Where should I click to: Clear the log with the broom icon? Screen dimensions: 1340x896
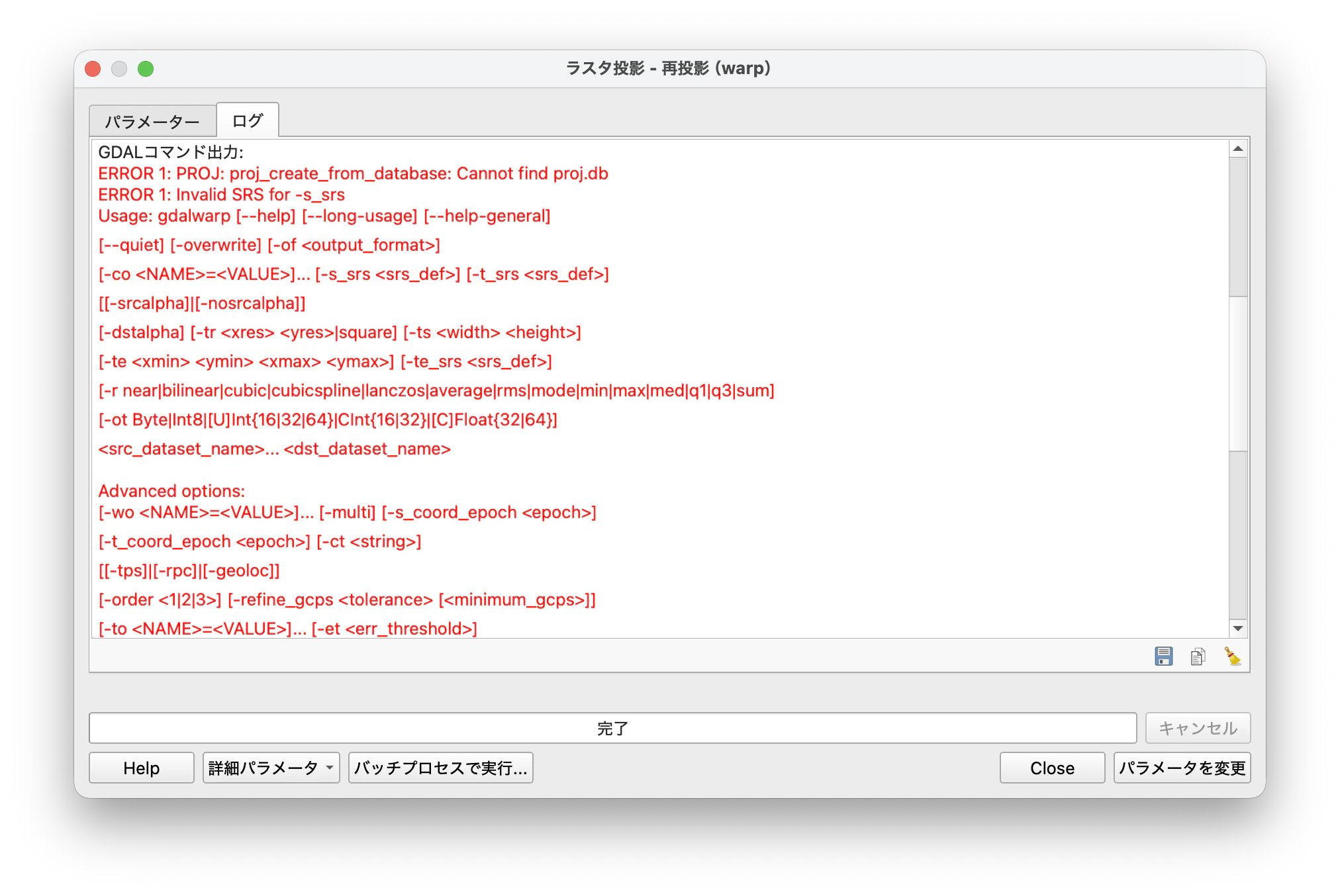(1232, 656)
